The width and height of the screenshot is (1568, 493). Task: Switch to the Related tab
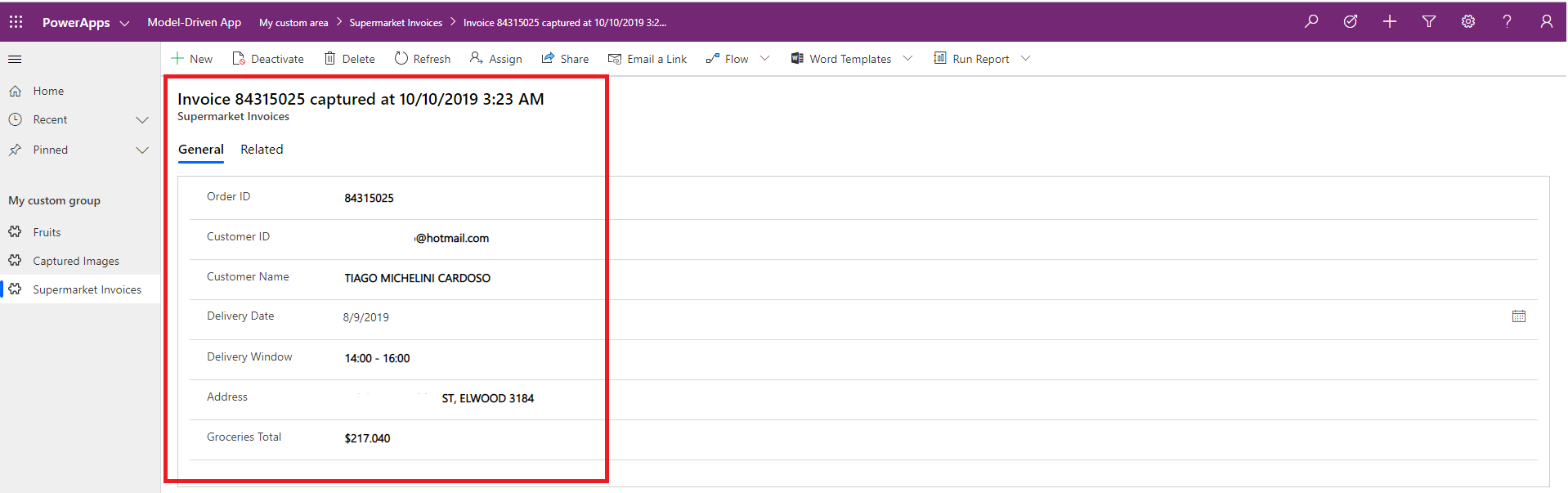262,150
